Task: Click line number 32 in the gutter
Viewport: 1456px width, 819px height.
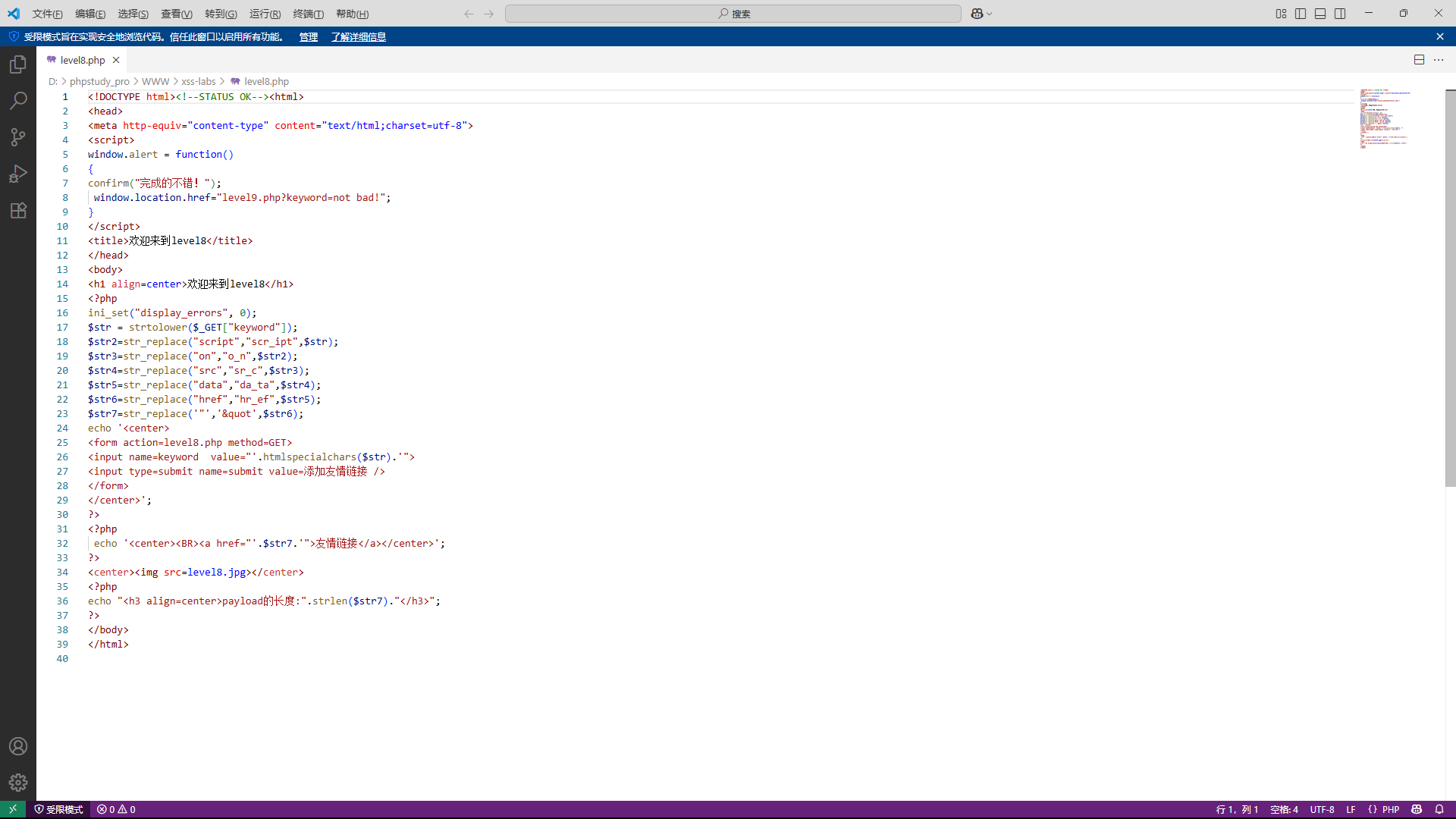Action: tap(62, 544)
